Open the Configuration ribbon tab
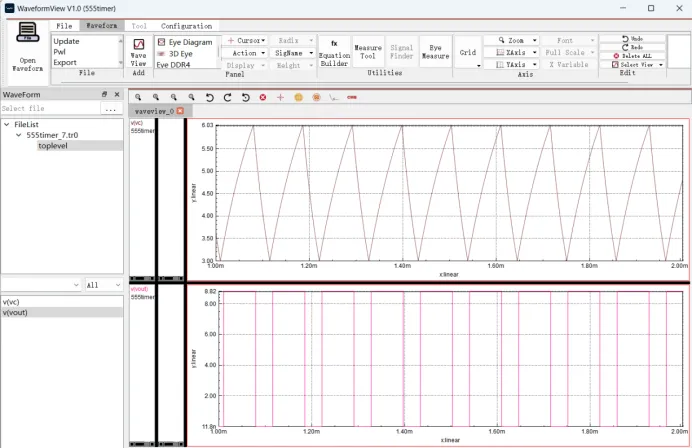Image resolution: width=692 pixels, height=448 pixels. pyautogui.click(x=186, y=26)
